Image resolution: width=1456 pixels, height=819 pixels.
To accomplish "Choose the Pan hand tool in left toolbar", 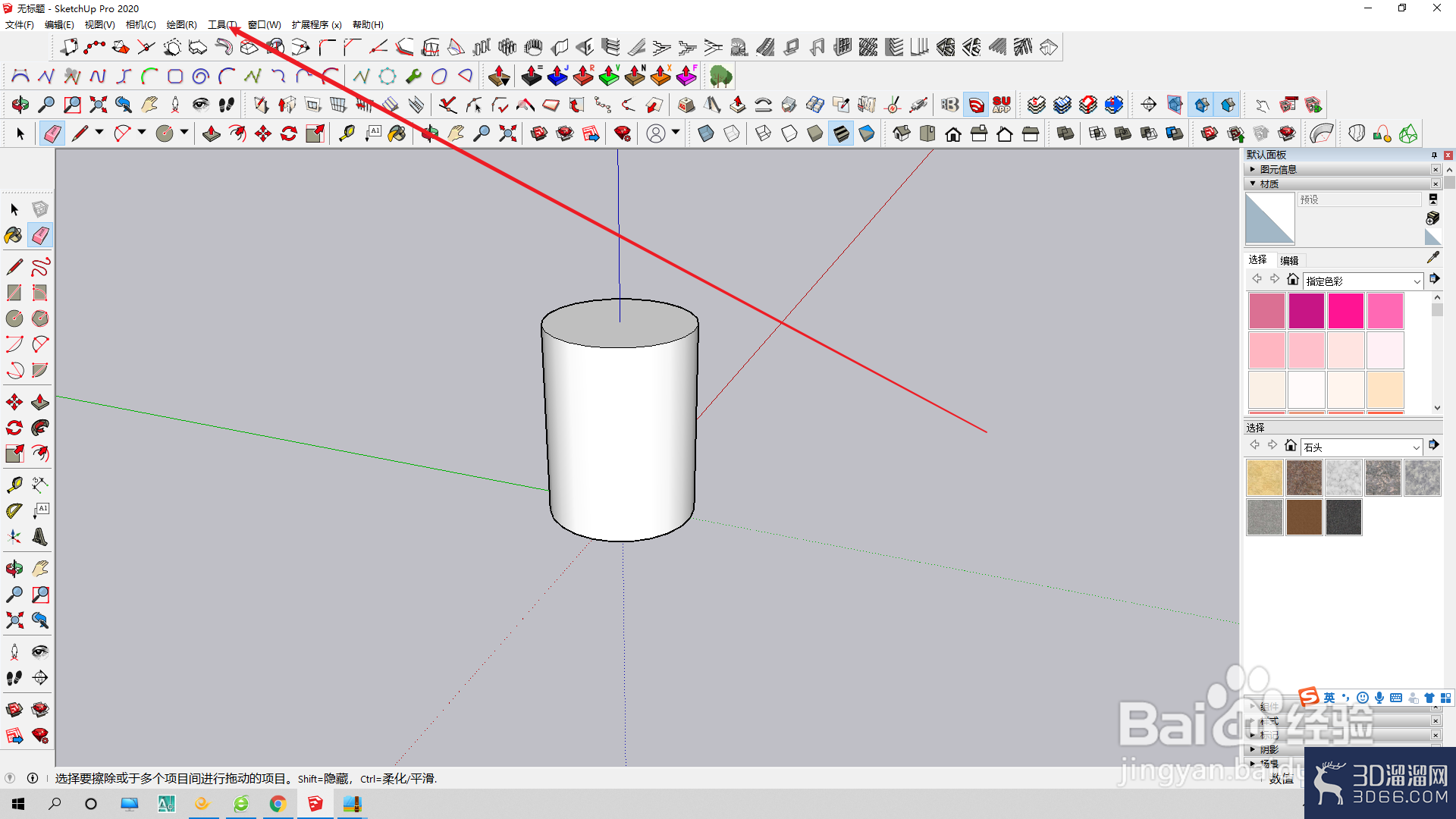I will coord(40,568).
